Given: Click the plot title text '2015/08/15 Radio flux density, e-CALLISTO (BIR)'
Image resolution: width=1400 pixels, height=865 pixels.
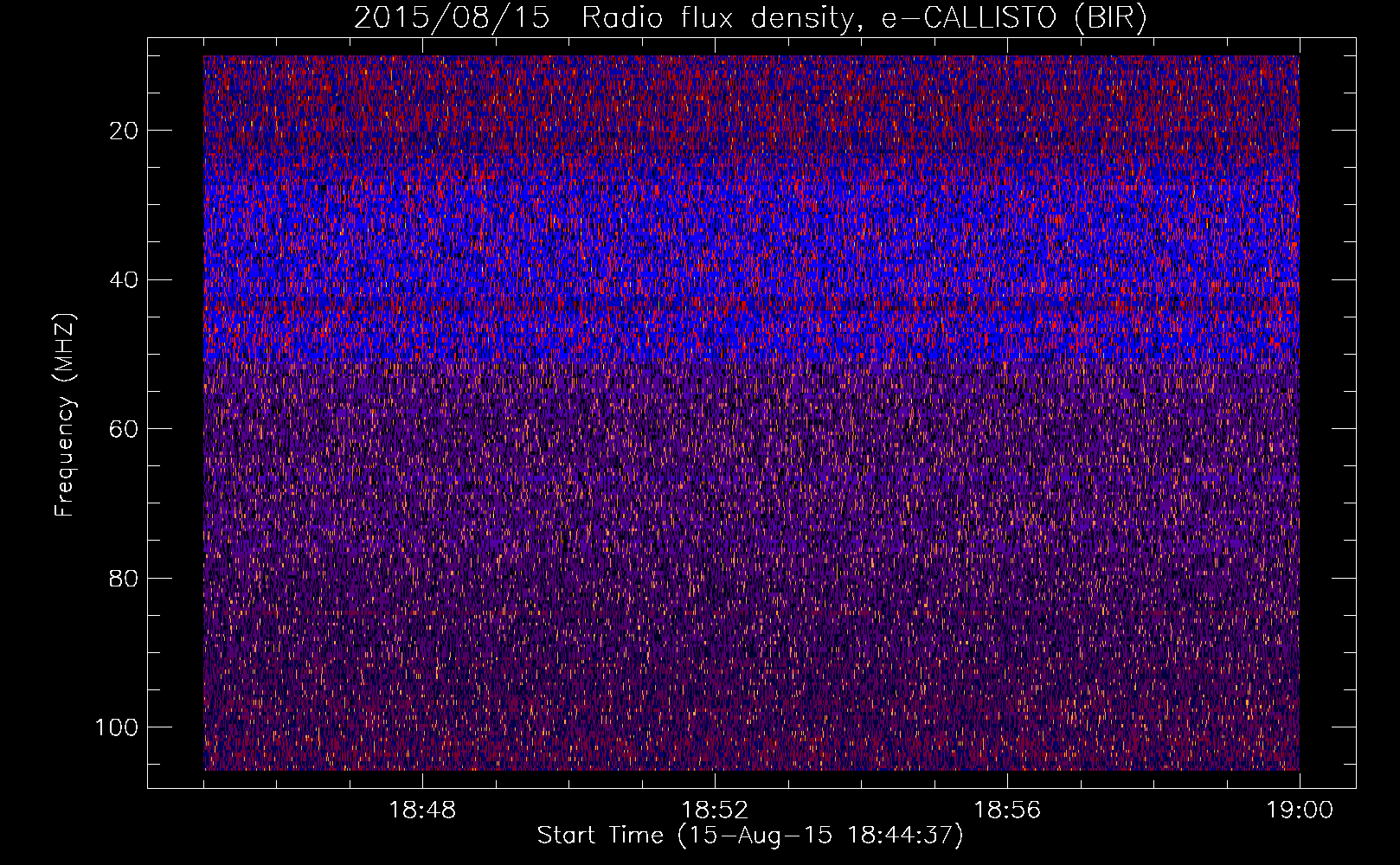Looking at the screenshot, I should [750, 18].
